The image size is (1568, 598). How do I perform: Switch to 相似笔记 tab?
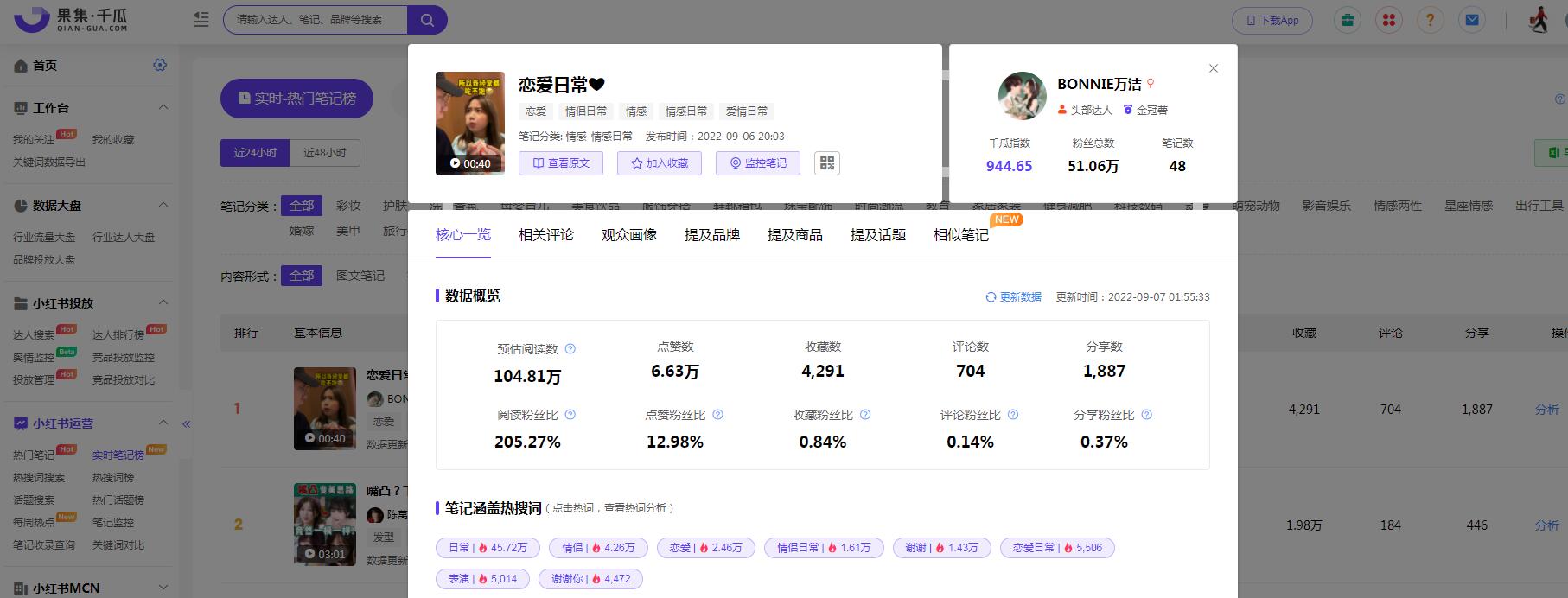click(961, 234)
